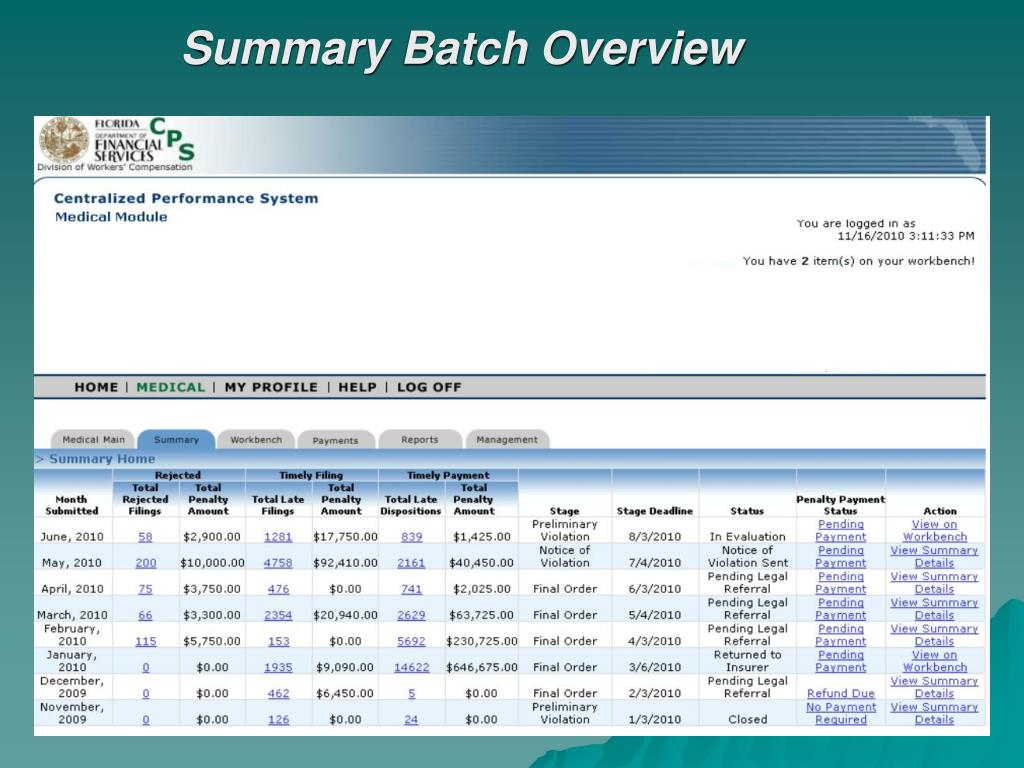Open the 200 rejected filings for May 2010
This screenshot has height=768, width=1024.
click(146, 563)
